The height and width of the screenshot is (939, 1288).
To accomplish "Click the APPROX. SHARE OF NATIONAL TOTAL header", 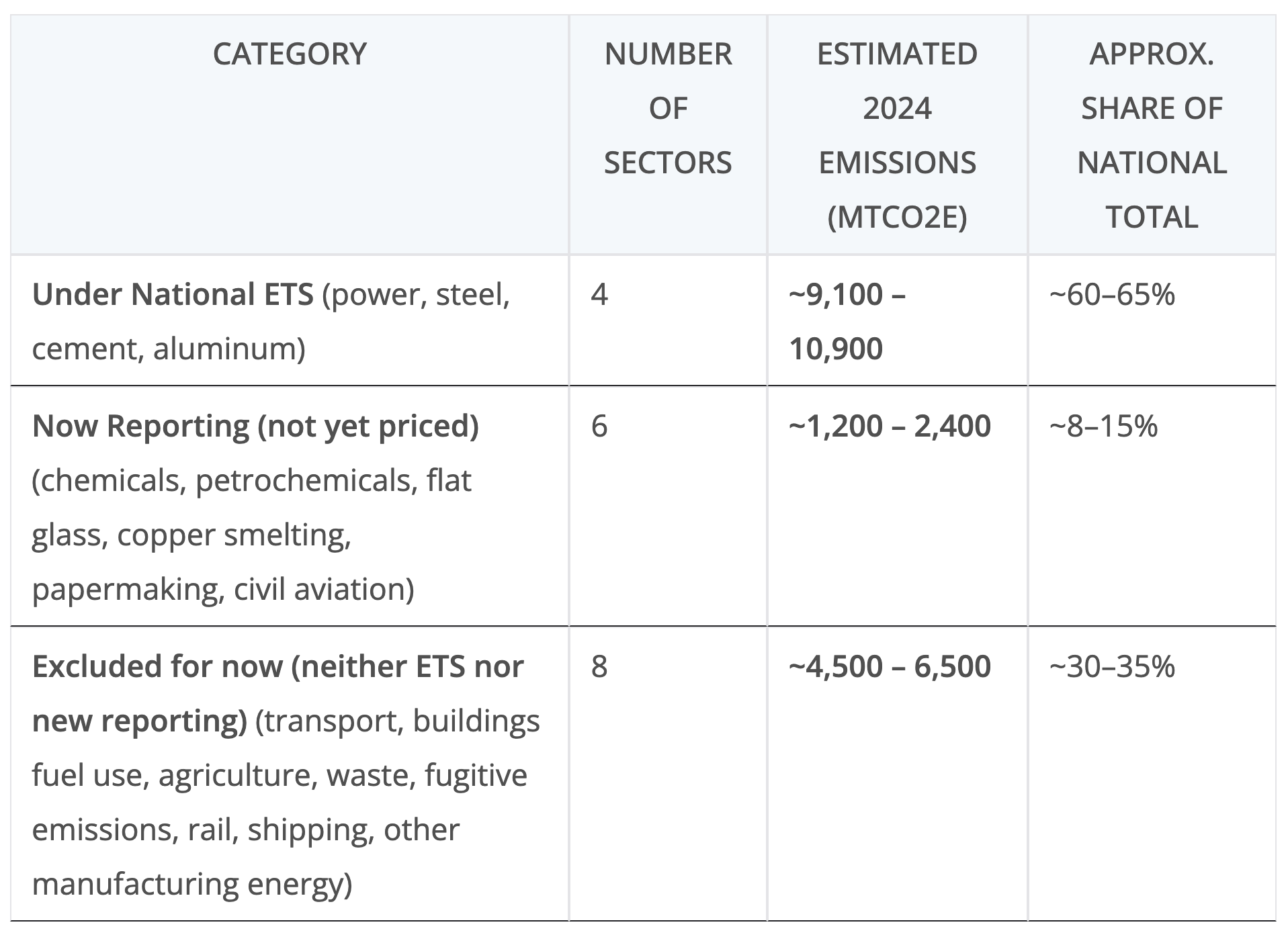I will [x=1152, y=135].
